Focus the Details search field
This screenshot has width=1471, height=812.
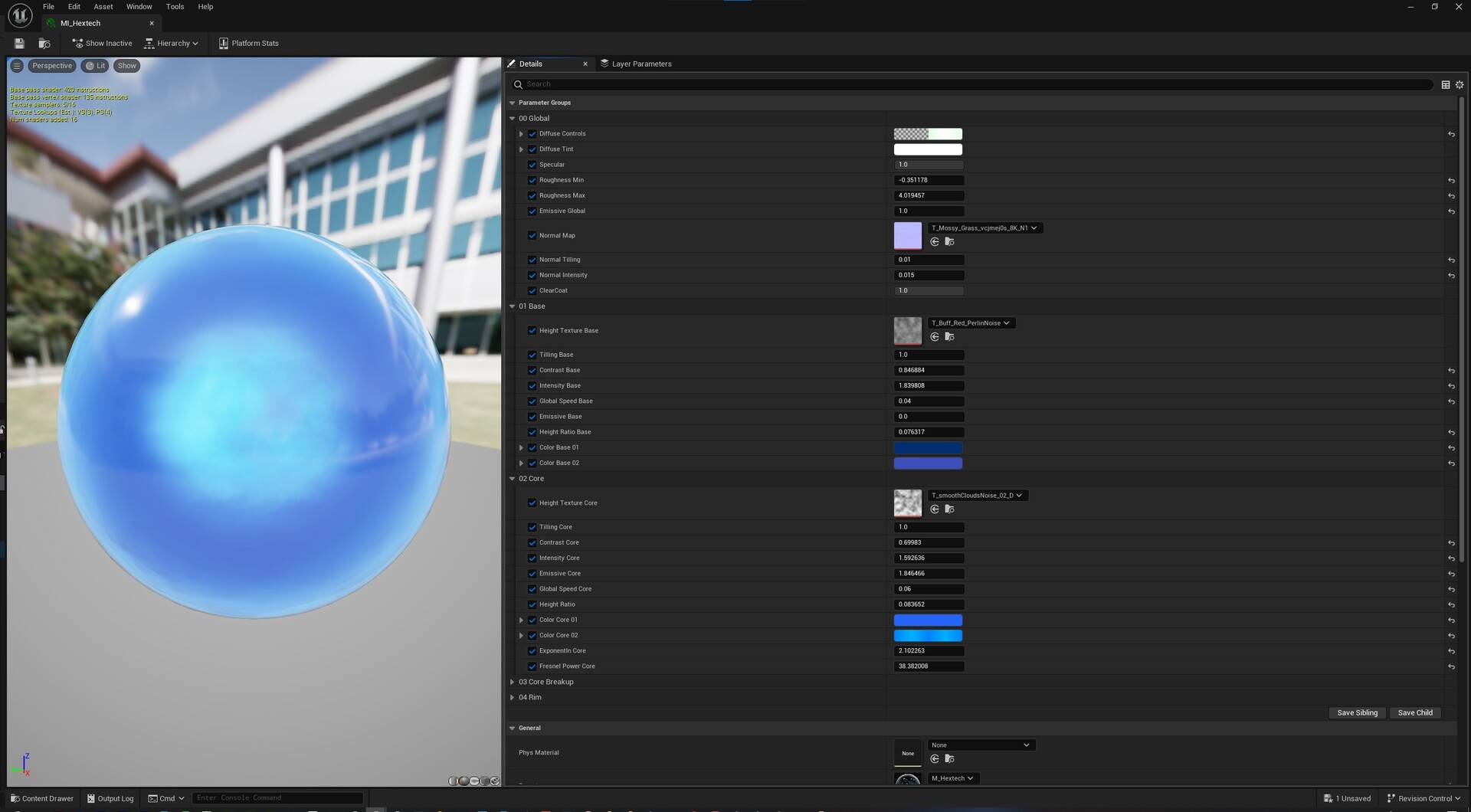tap(971, 84)
